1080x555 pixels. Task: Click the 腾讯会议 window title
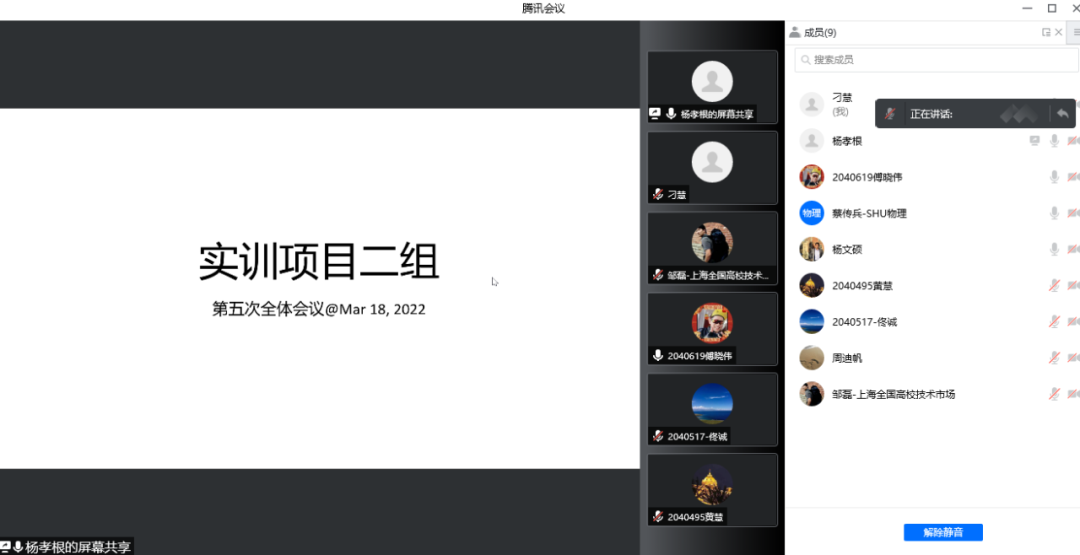pos(543,8)
